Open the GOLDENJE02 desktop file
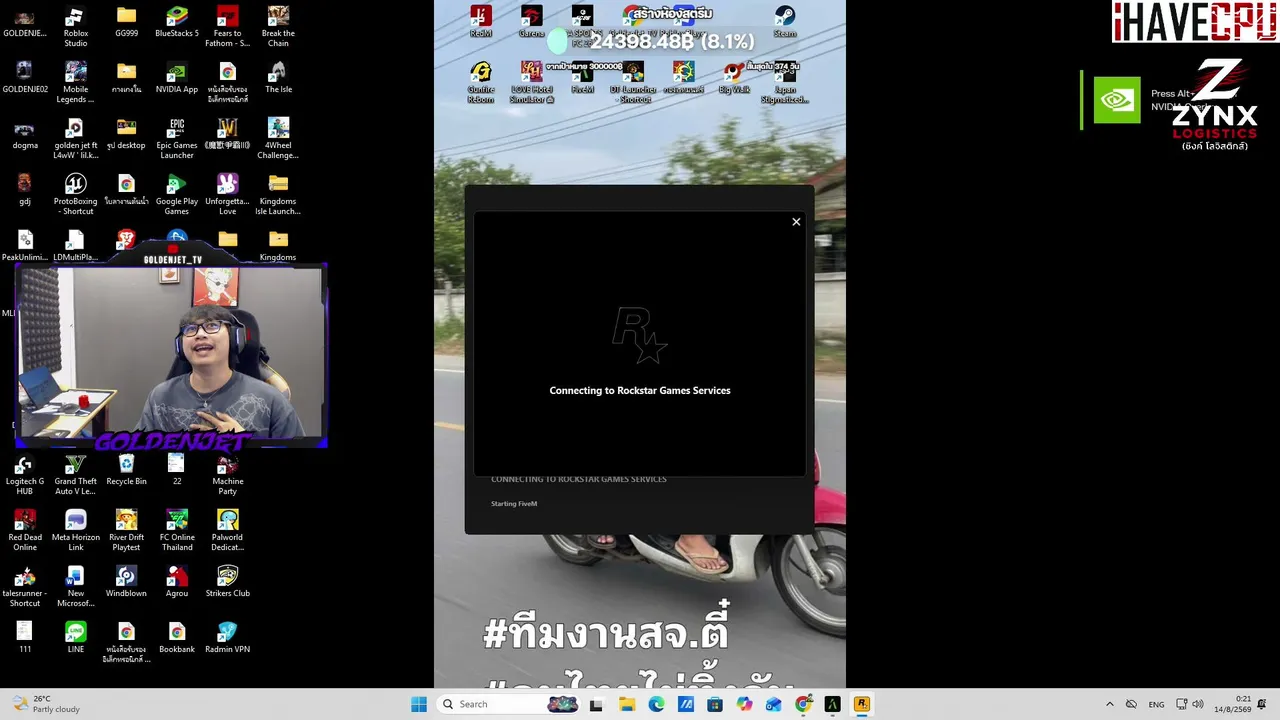The height and width of the screenshot is (720, 1280). tap(25, 78)
